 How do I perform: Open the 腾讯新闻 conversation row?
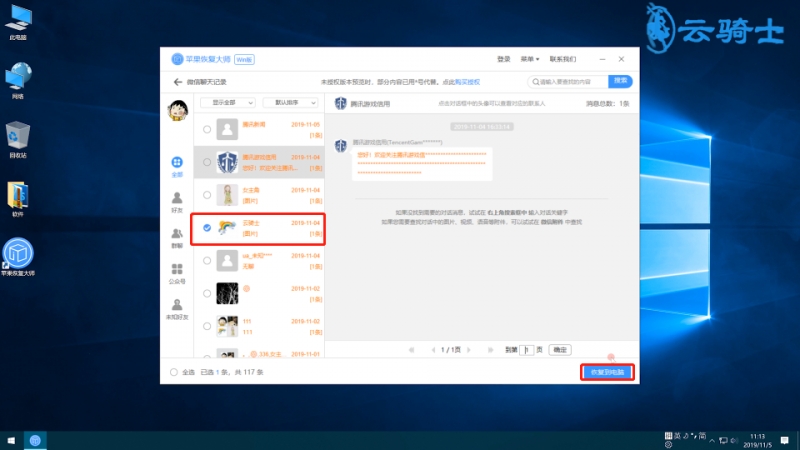(259, 130)
